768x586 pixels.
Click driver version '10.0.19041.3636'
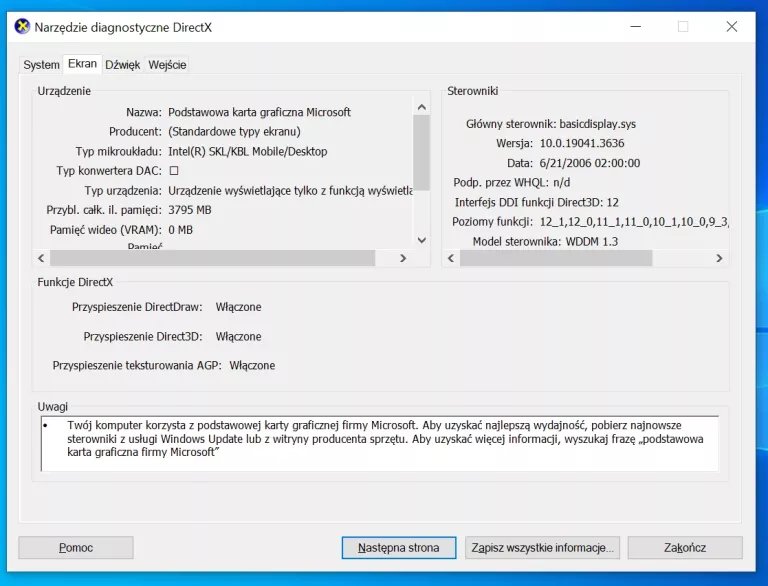[582, 144]
